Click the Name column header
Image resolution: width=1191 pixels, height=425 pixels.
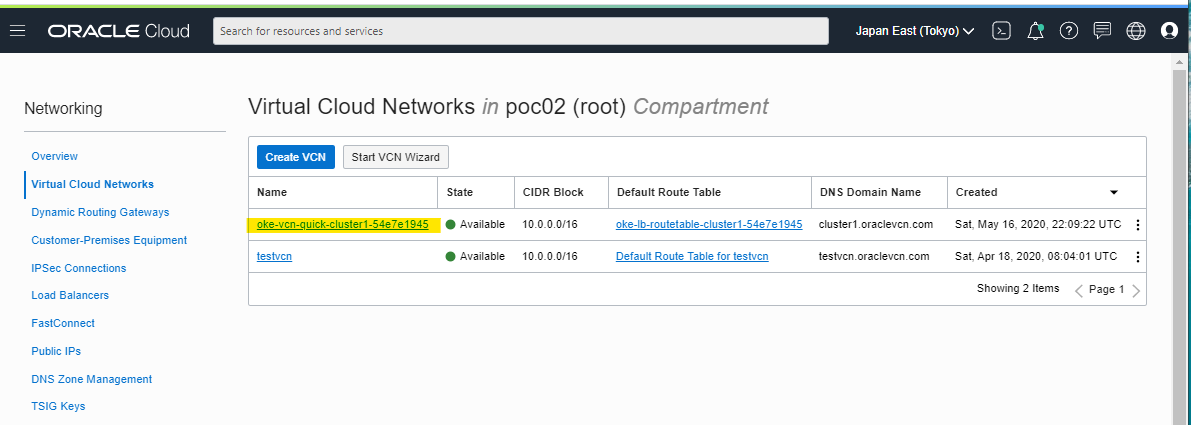[272, 192]
